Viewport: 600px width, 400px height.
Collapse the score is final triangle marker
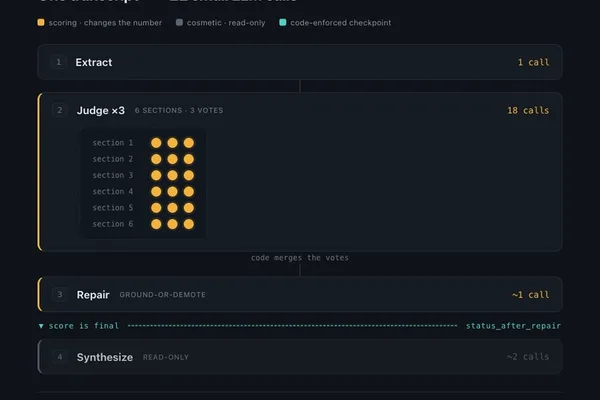click(41, 326)
